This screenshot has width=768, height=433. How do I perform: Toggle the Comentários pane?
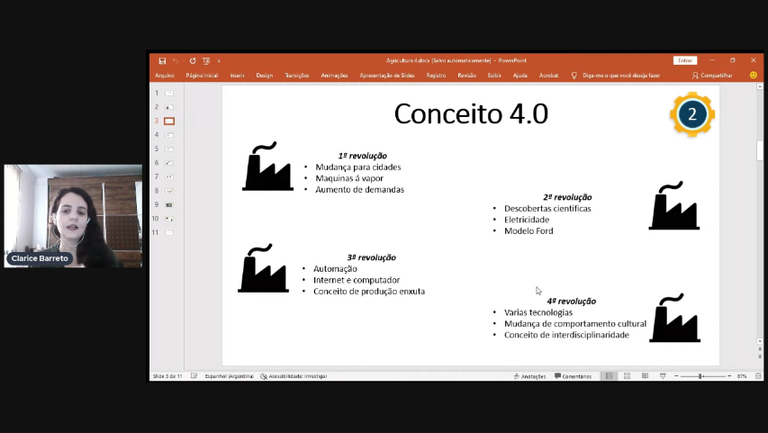pos(574,376)
